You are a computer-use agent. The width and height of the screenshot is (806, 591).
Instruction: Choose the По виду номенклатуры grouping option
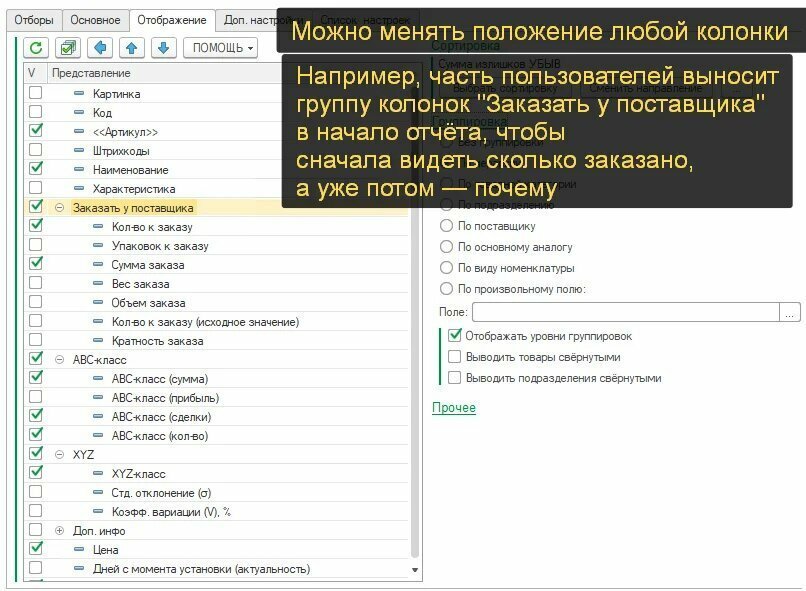click(x=446, y=268)
